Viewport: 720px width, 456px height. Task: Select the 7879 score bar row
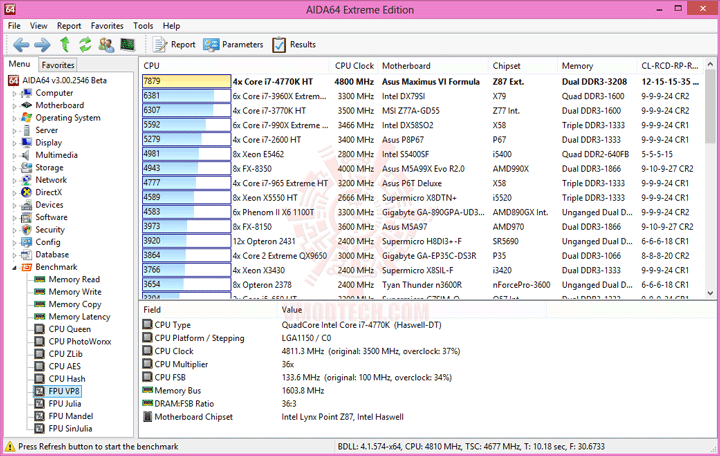pos(186,81)
